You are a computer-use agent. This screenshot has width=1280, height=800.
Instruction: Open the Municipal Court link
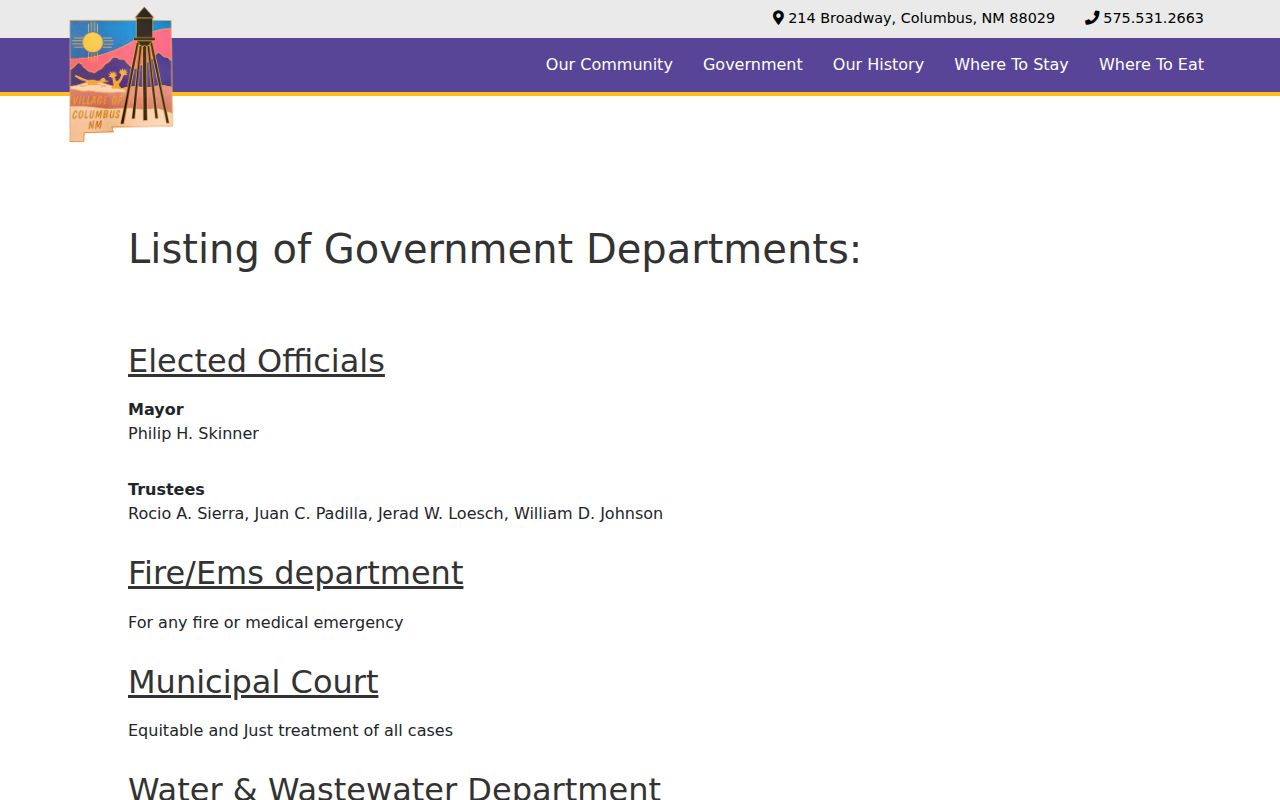click(253, 682)
